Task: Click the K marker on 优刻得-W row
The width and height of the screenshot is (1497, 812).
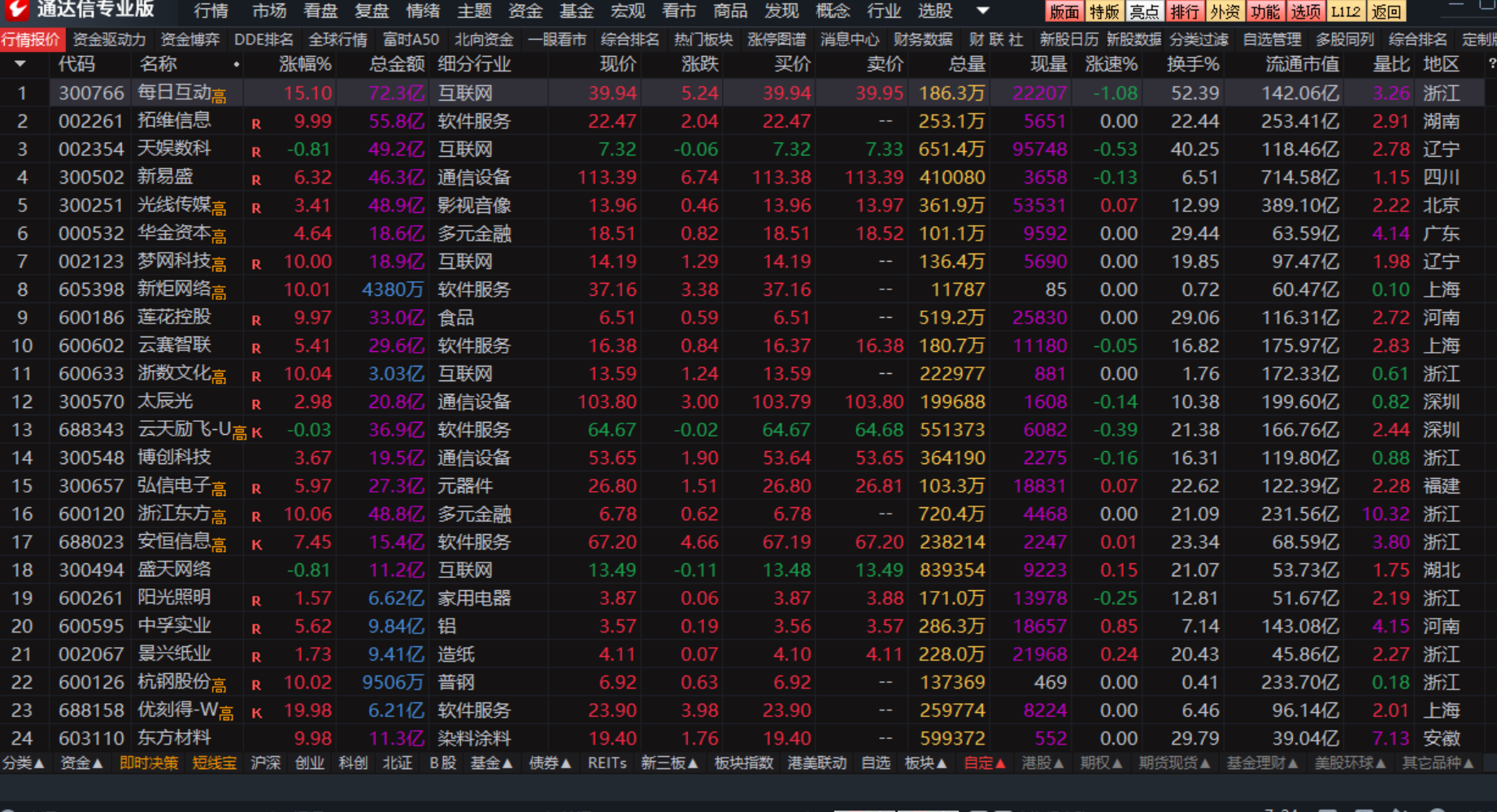Action: click(257, 713)
